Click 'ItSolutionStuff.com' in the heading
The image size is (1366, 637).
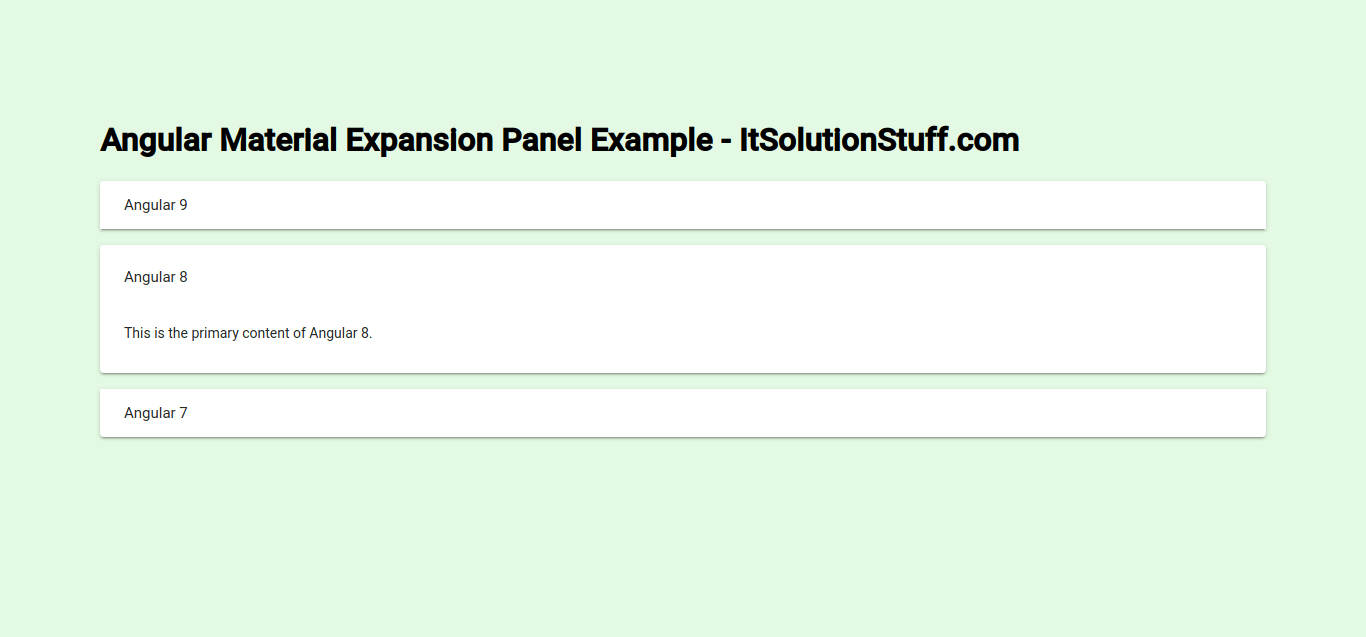pyautogui.click(x=879, y=140)
